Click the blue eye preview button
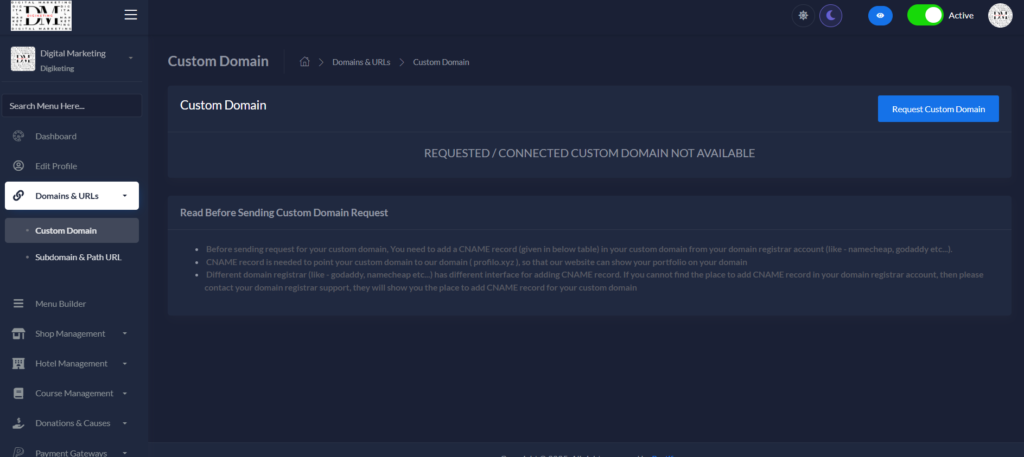Image resolution: width=1024 pixels, height=457 pixels. (x=880, y=16)
